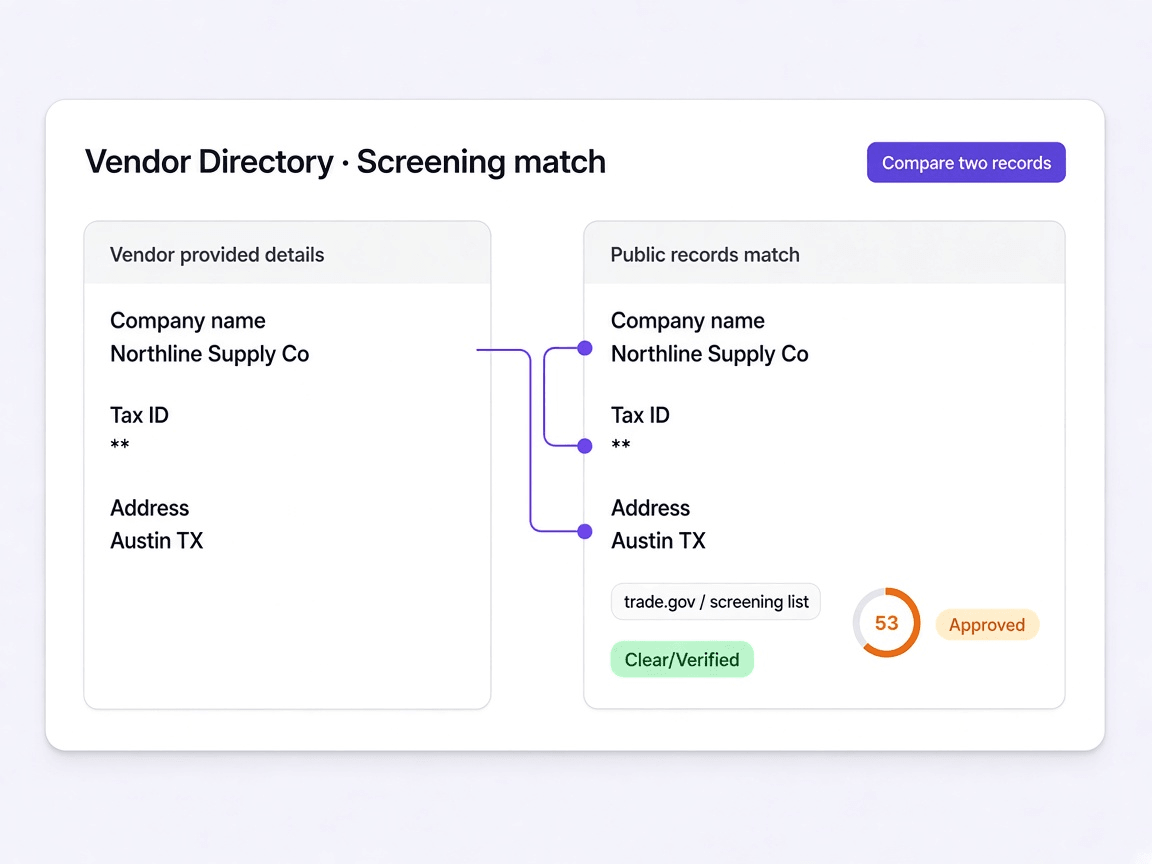Click the Approved status pill
This screenshot has width=1152, height=864.
tap(987, 624)
